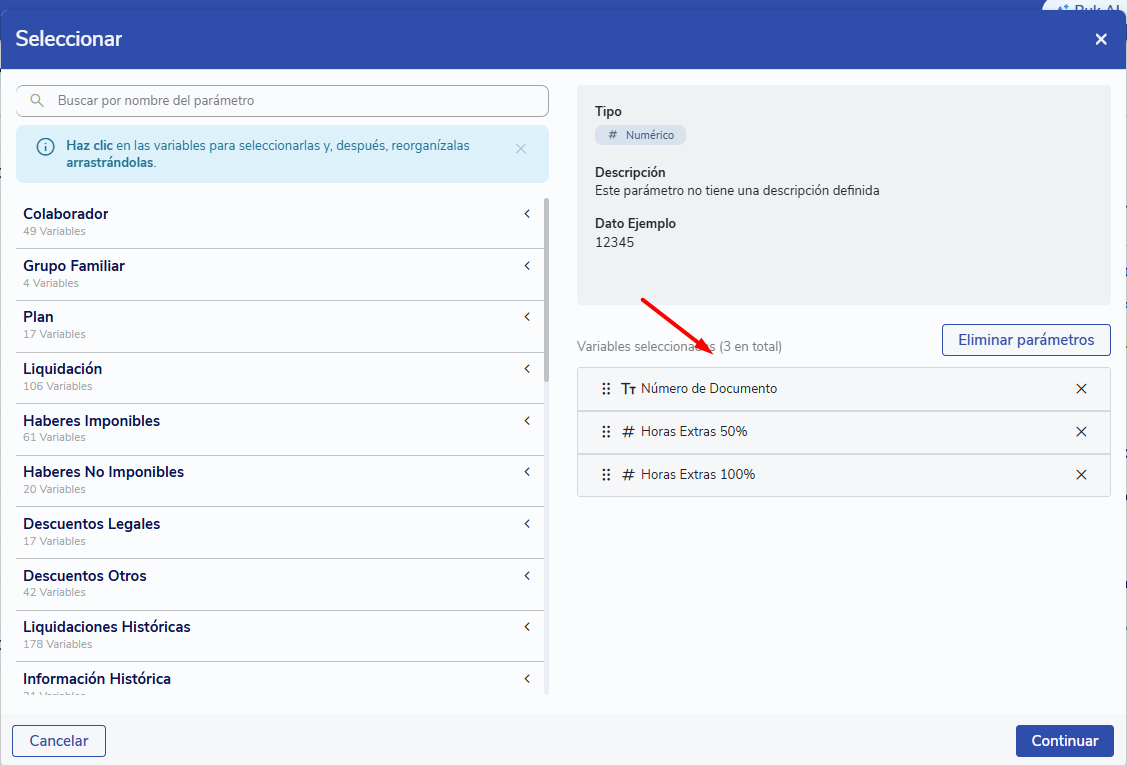This screenshot has width=1127, height=765.
Task: Close the Seleccionar dialog with the X icon
Action: pos(1100,40)
